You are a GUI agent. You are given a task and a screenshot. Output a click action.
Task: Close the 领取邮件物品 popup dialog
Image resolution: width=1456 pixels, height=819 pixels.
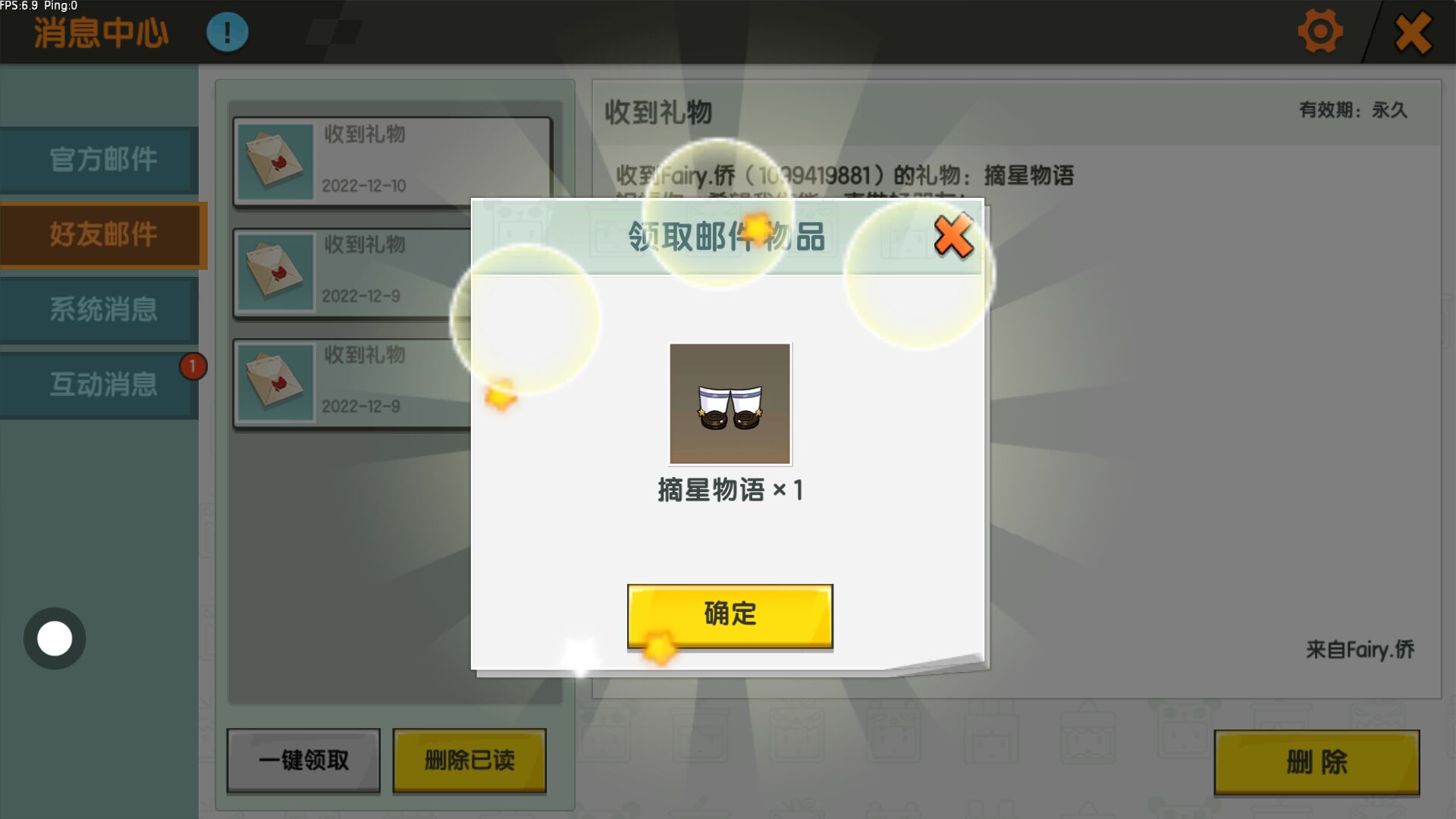pos(953,236)
